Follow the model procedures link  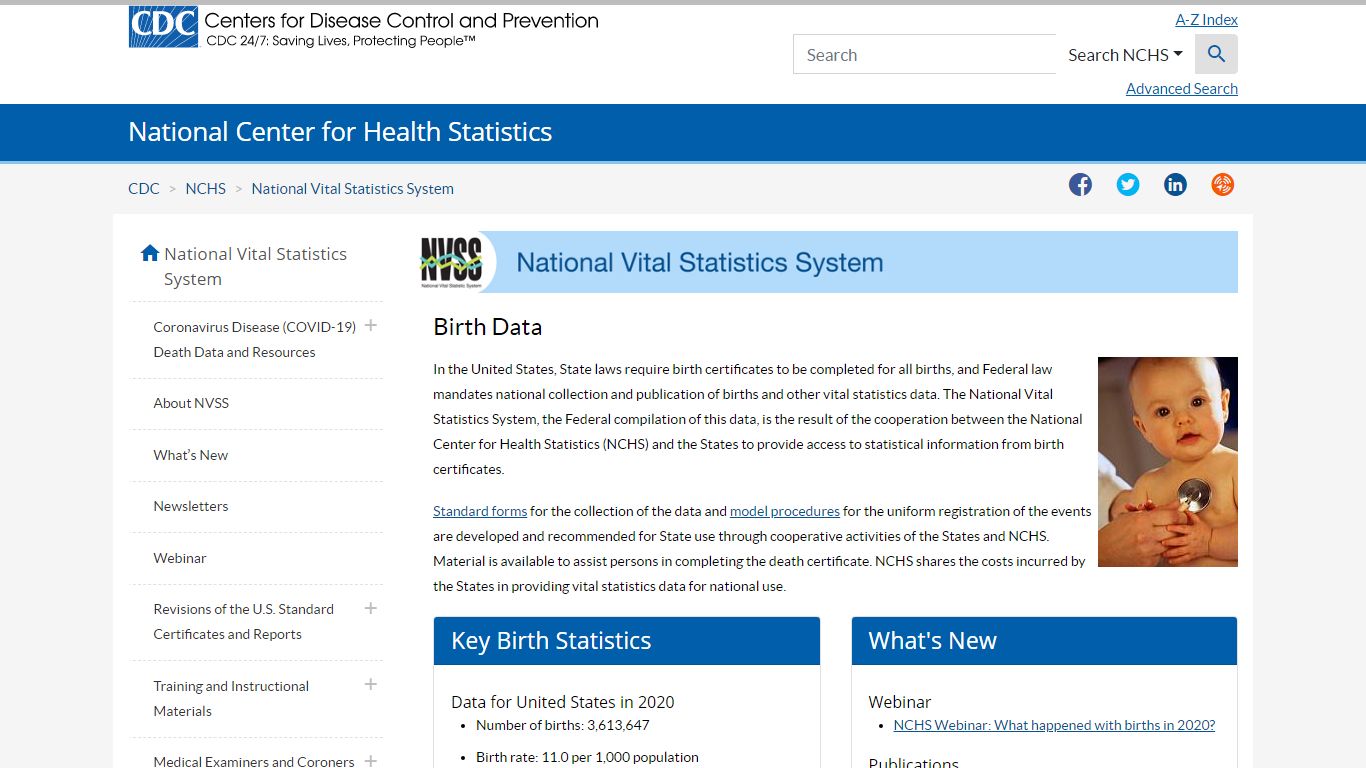785,511
